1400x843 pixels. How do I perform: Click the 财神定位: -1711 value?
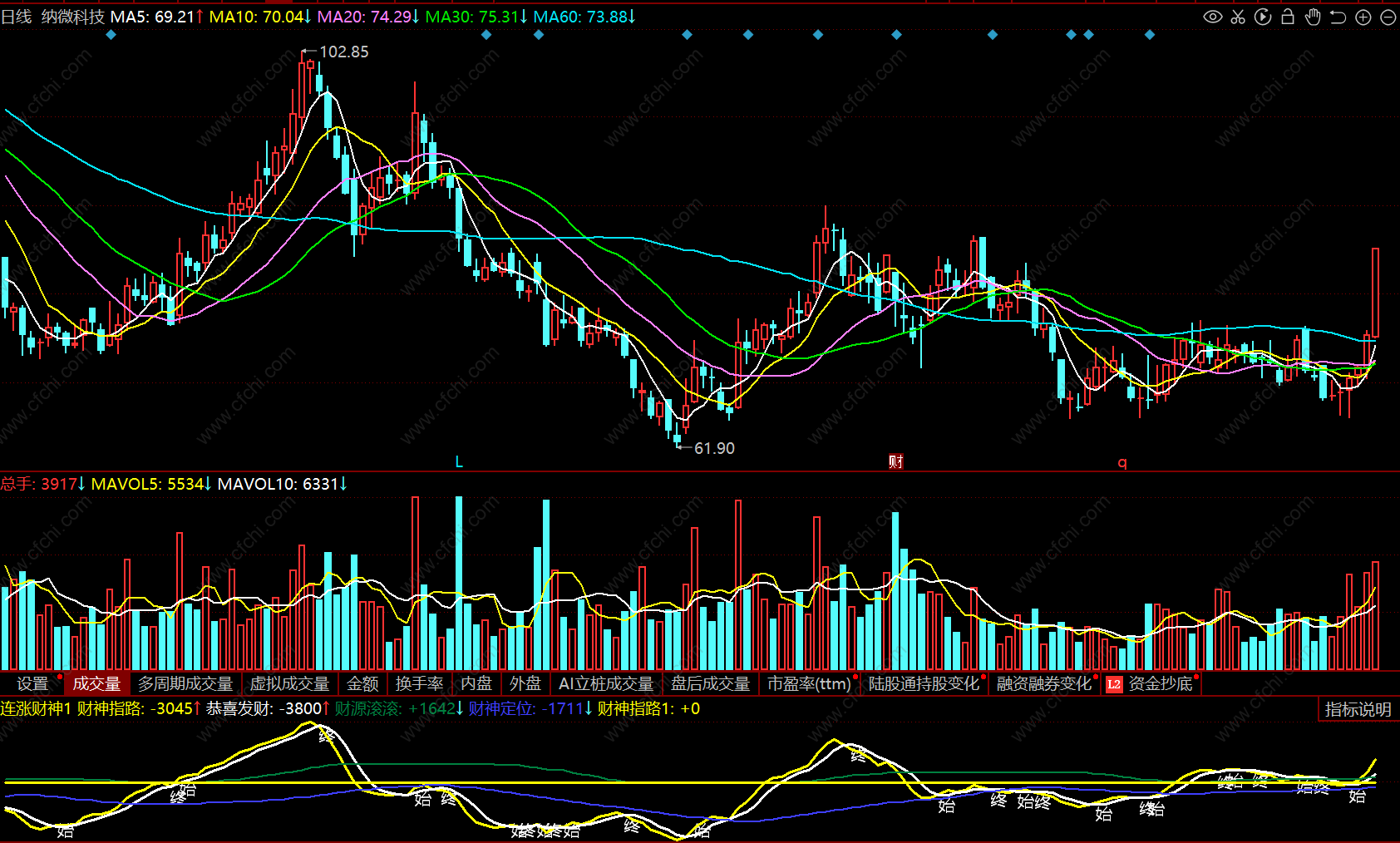531,708
